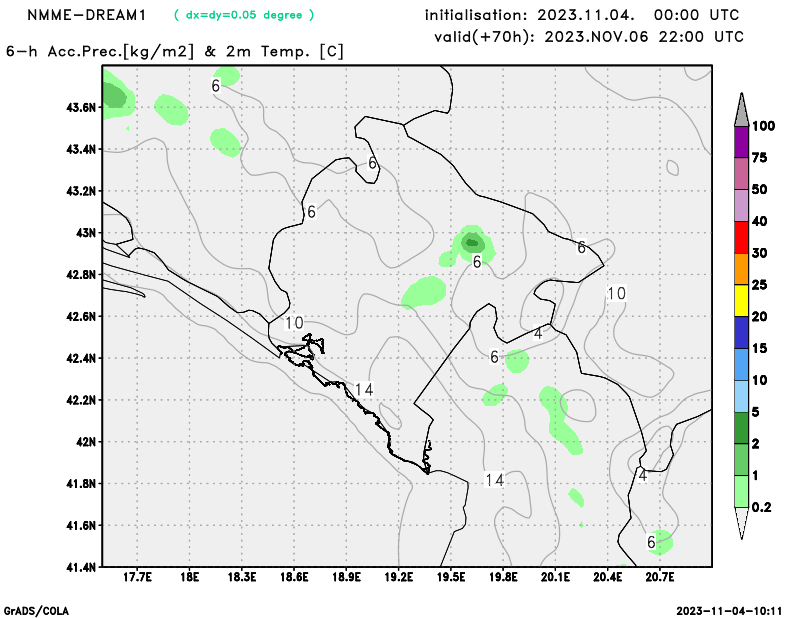Click the "20.4E" longitude axis label

608,577
